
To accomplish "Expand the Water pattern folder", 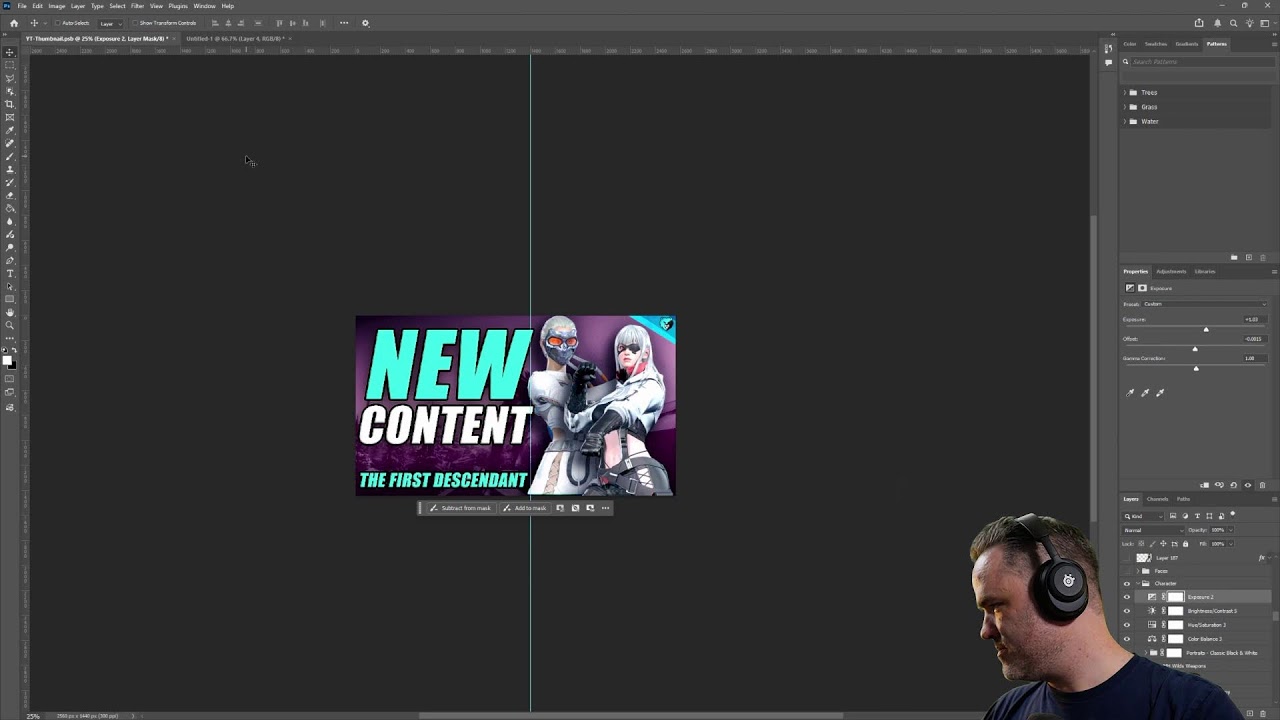I will 1125,122.
